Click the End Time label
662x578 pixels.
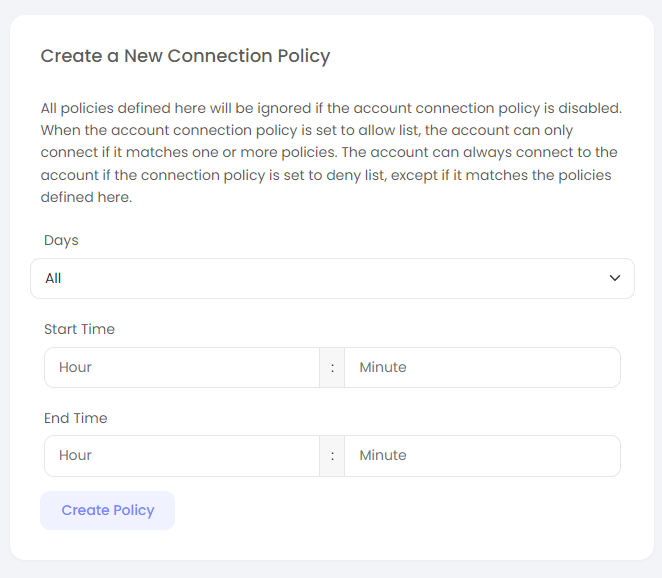click(75, 418)
